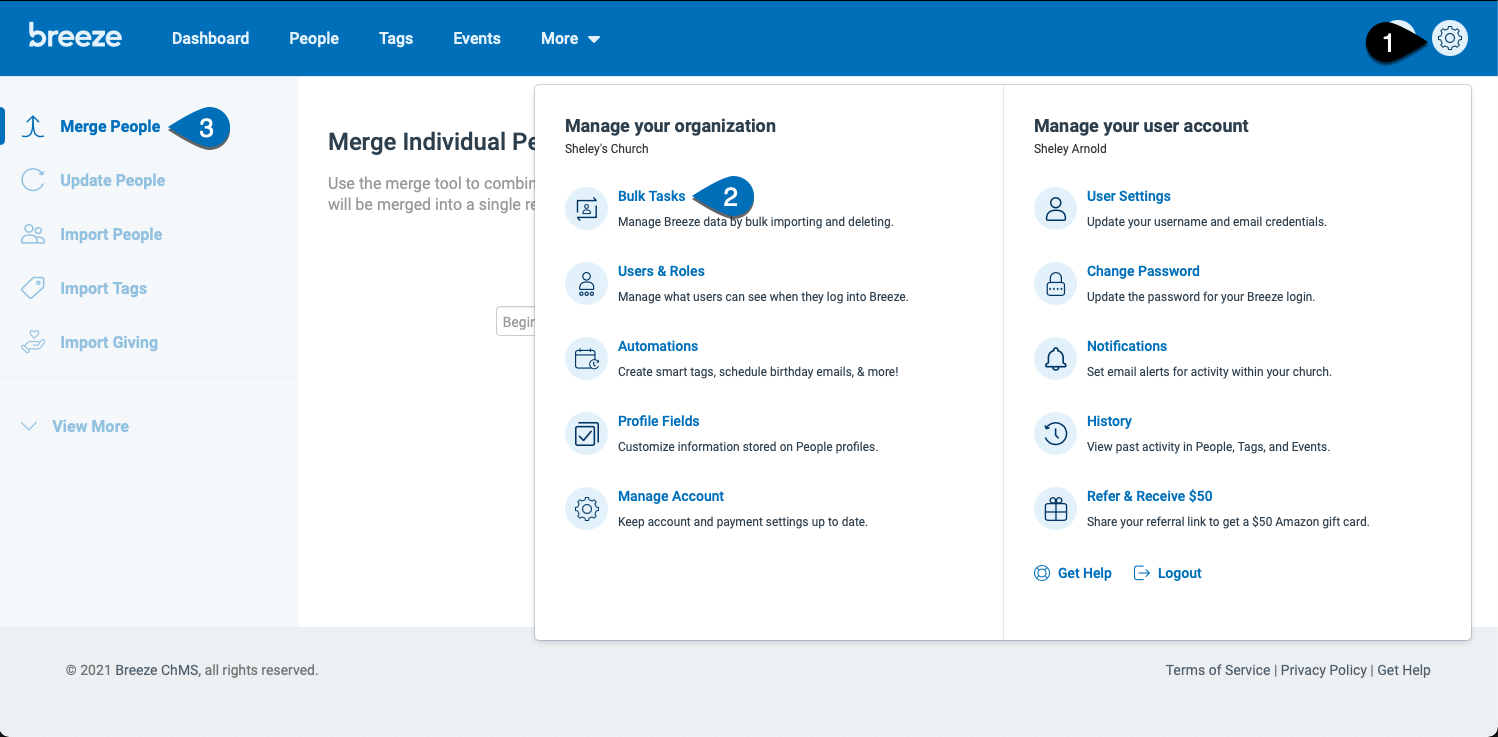The height and width of the screenshot is (737, 1498).
Task: Open the Notifications link
Action: pyautogui.click(x=1127, y=346)
